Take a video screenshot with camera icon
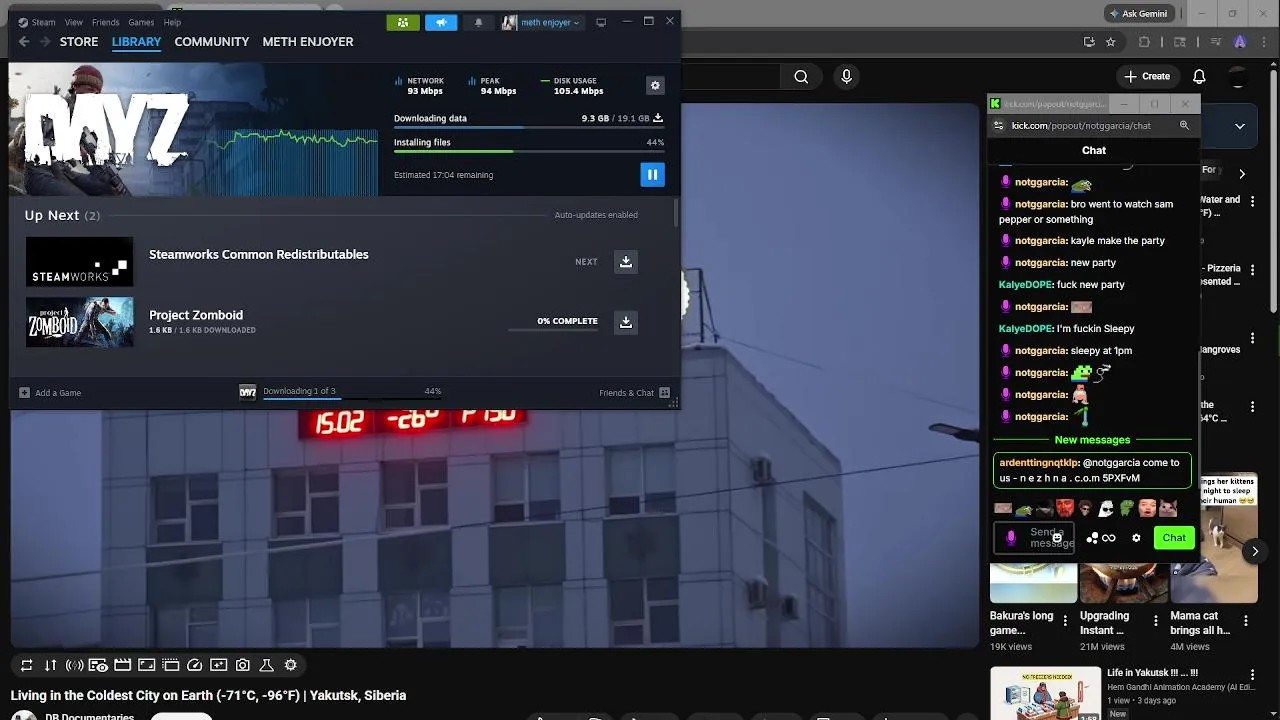 pyautogui.click(x=243, y=665)
